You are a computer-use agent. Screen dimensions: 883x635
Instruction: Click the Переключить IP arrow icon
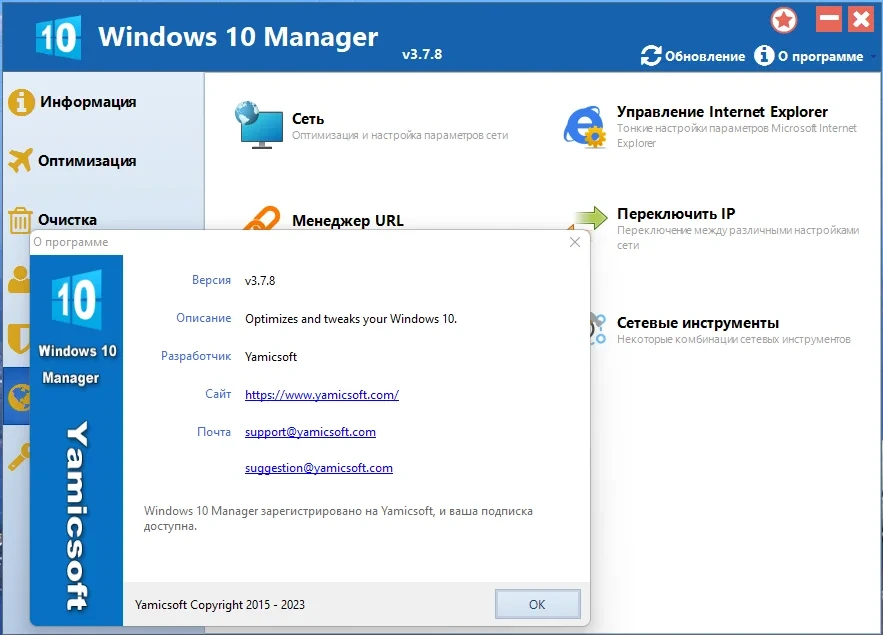[589, 218]
